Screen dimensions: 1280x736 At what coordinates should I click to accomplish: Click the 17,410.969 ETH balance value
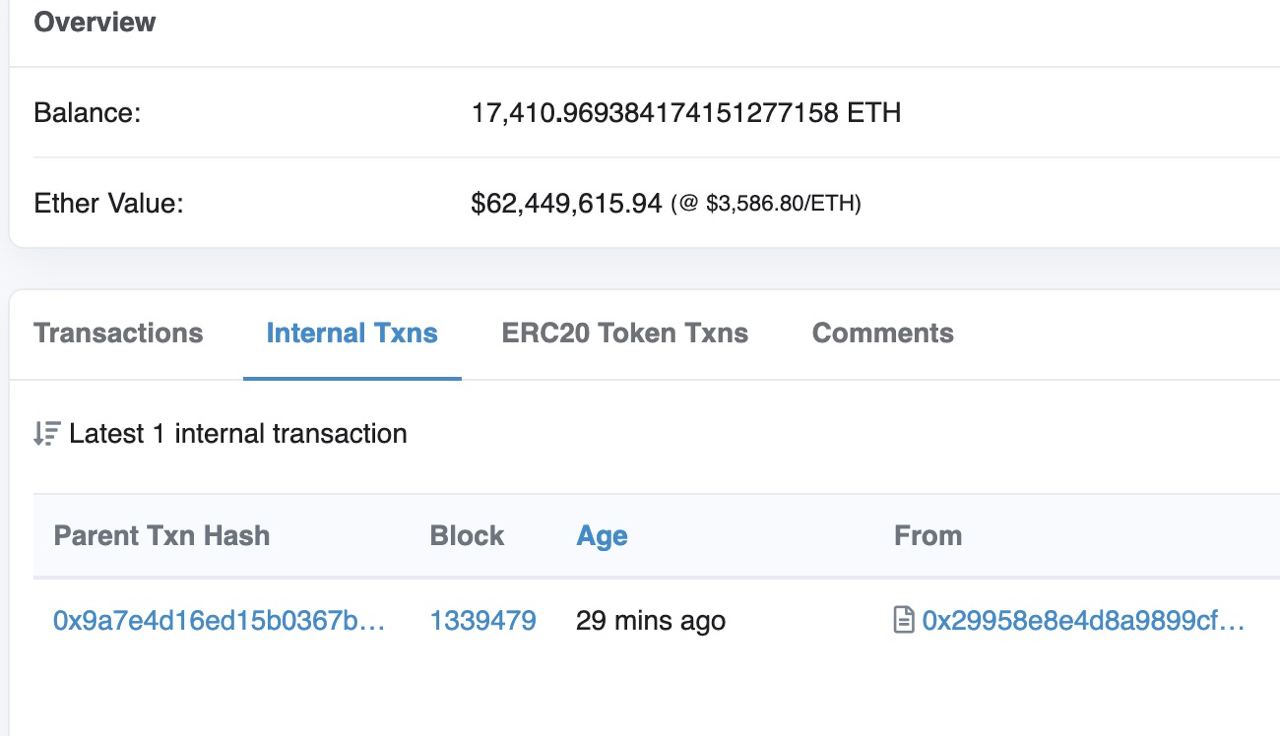[686, 113]
